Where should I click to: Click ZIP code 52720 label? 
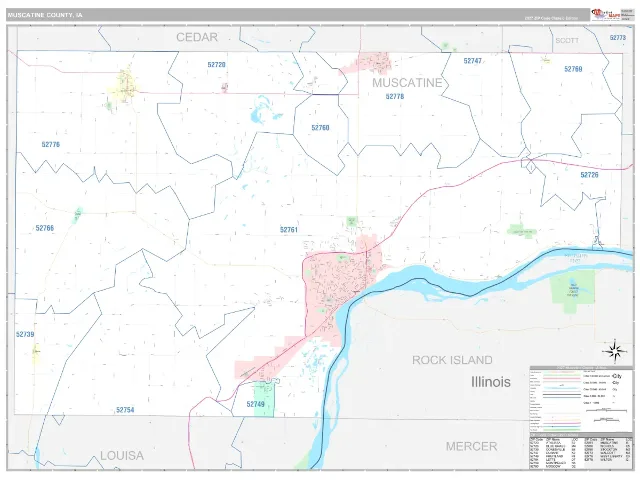click(x=216, y=64)
